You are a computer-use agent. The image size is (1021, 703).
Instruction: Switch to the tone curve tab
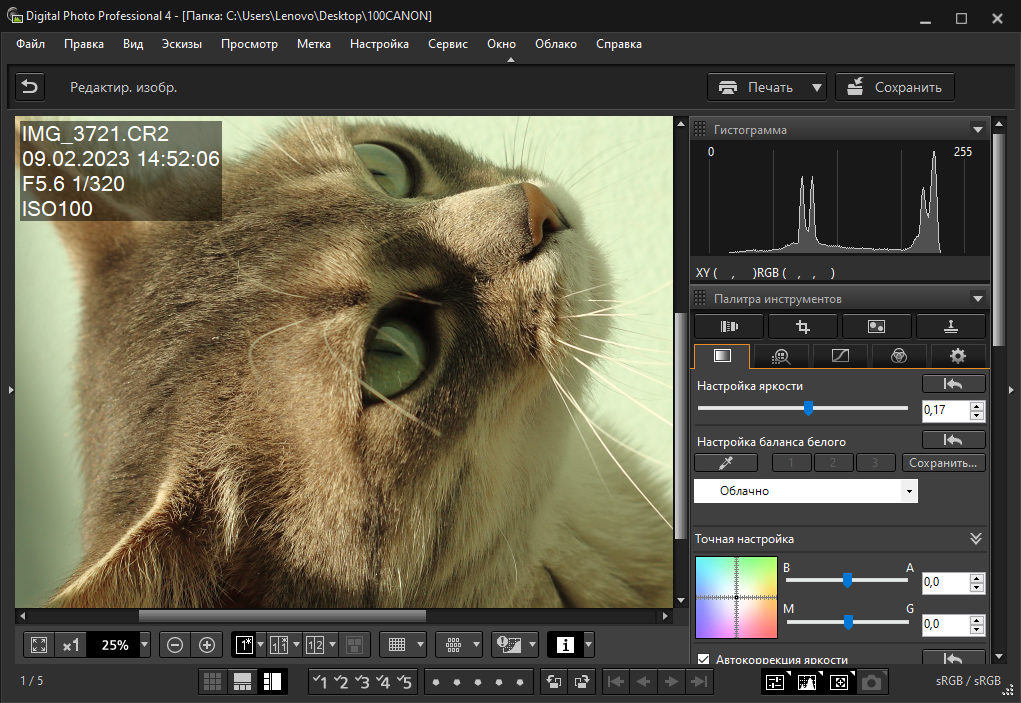[x=840, y=356]
